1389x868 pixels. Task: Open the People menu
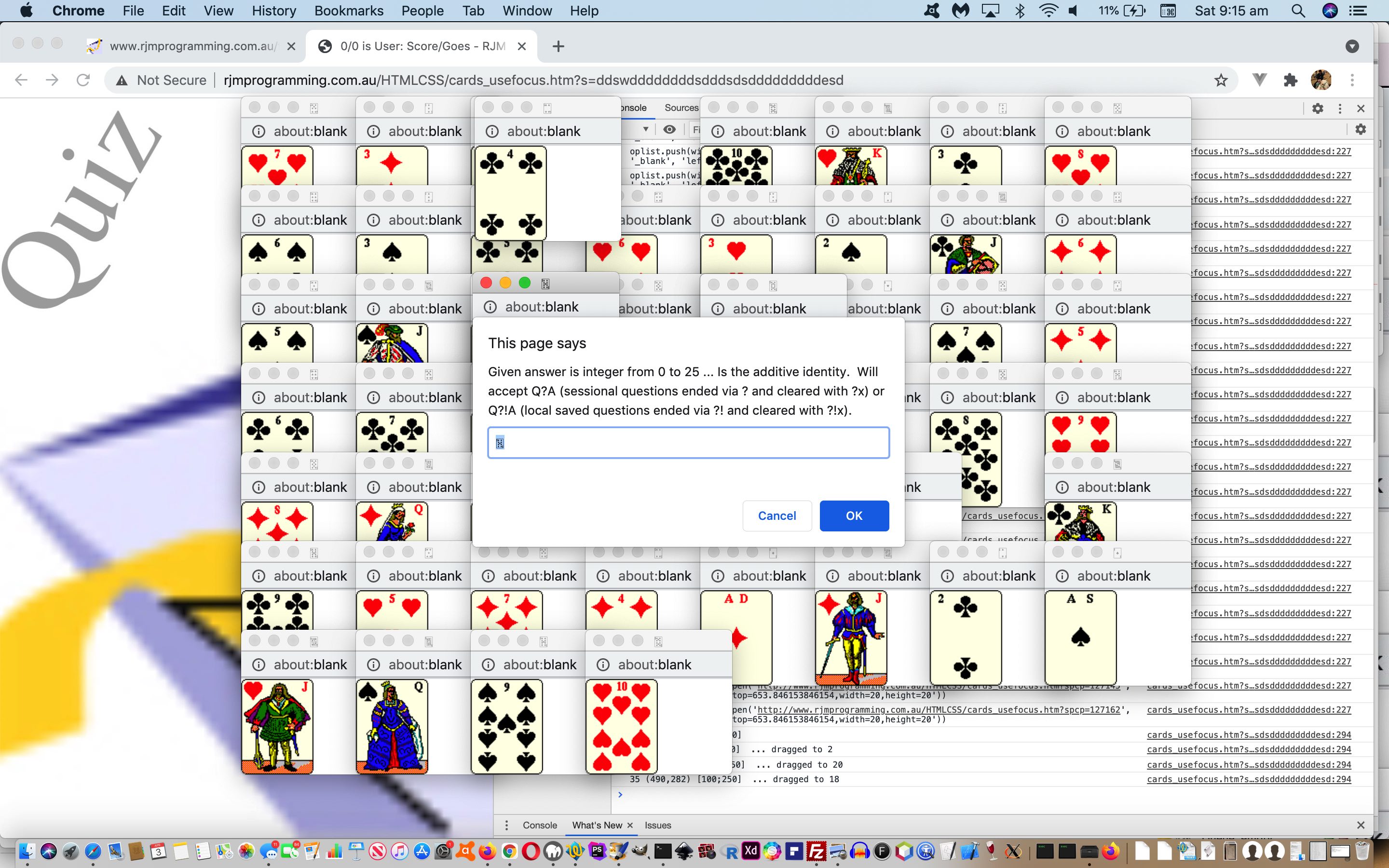[422, 10]
